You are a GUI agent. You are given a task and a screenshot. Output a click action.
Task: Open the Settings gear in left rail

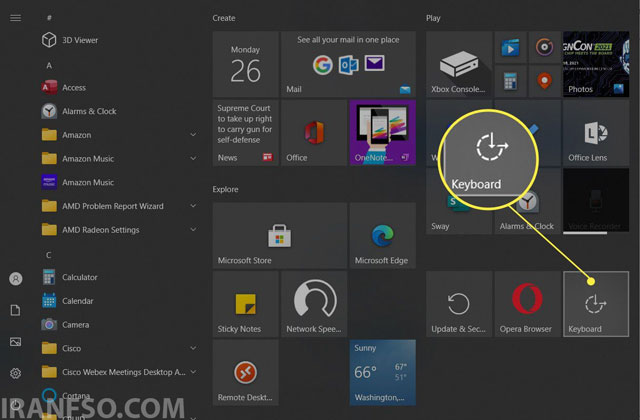click(x=16, y=373)
